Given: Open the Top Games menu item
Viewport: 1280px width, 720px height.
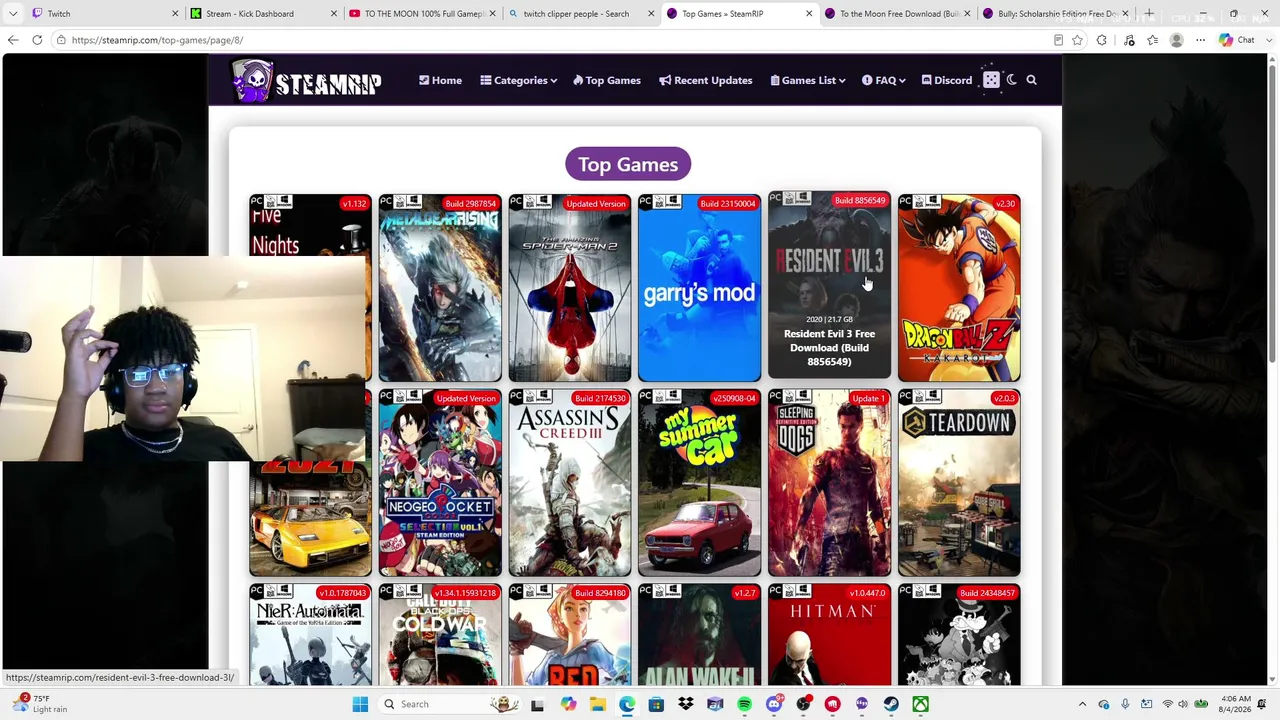Looking at the screenshot, I should [x=607, y=80].
